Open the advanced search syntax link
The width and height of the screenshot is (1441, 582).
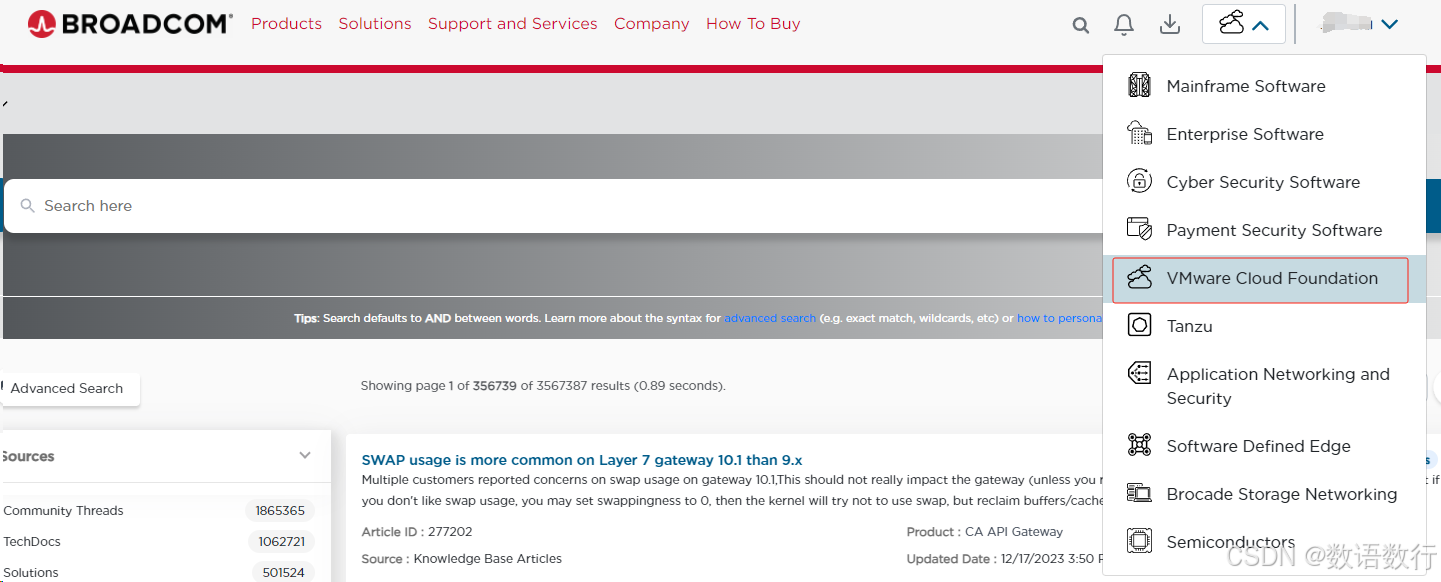pyautogui.click(x=770, y=318)
